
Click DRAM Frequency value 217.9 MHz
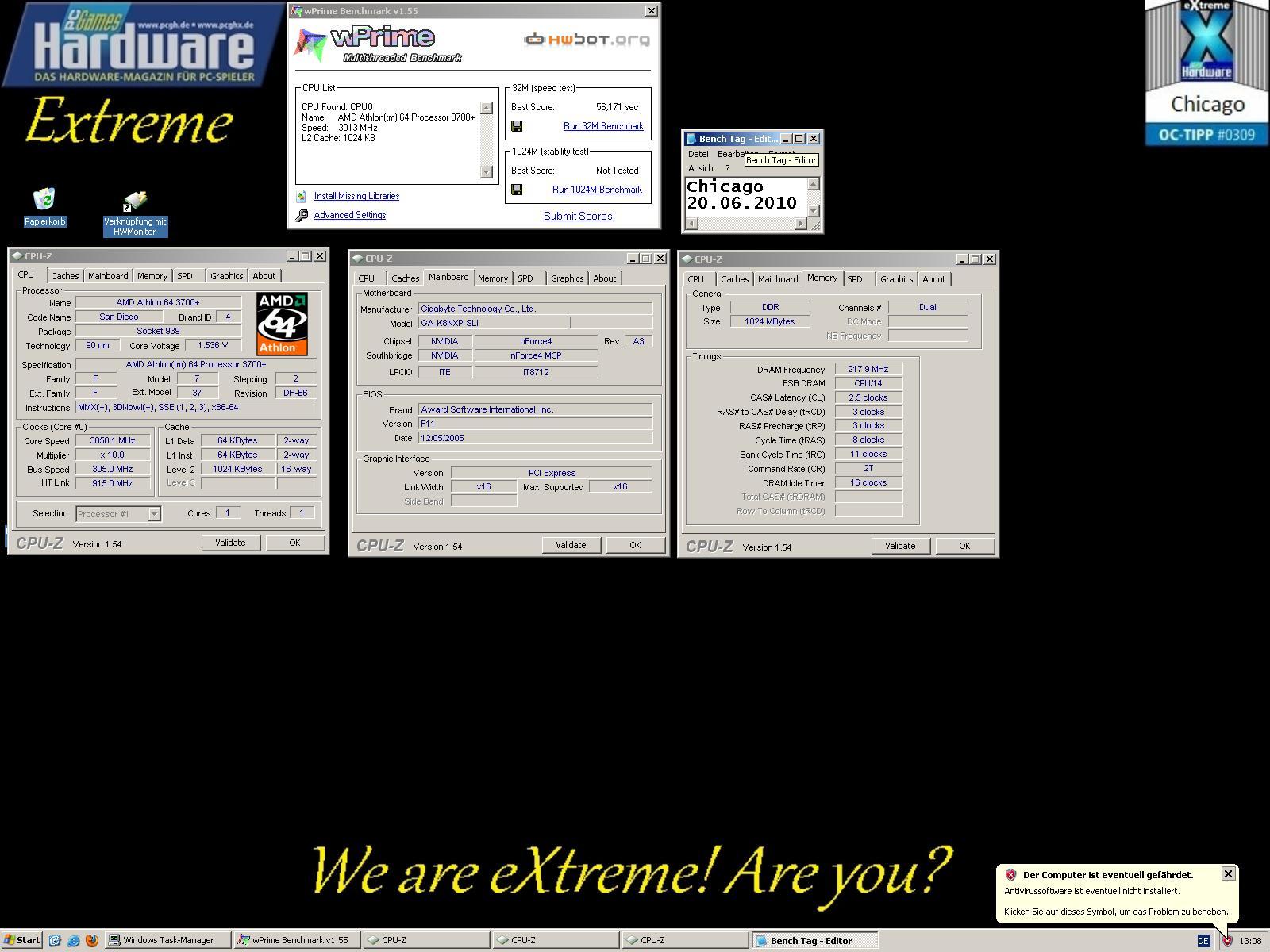[x=868, y=369]
